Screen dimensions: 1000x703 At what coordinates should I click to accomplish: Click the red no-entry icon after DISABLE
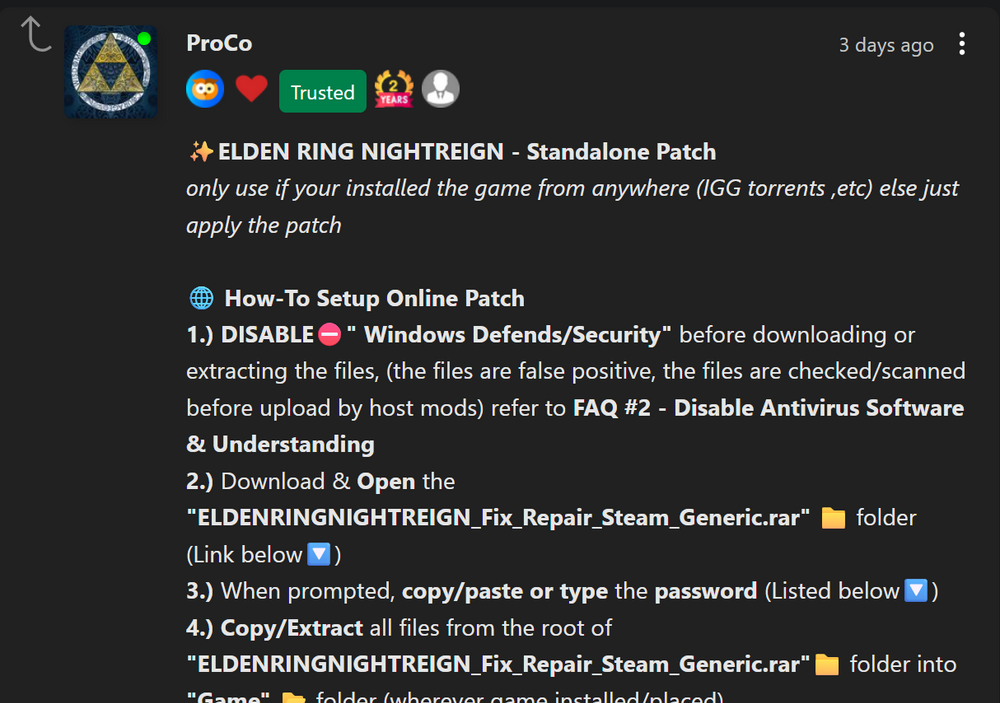(330, 334)
